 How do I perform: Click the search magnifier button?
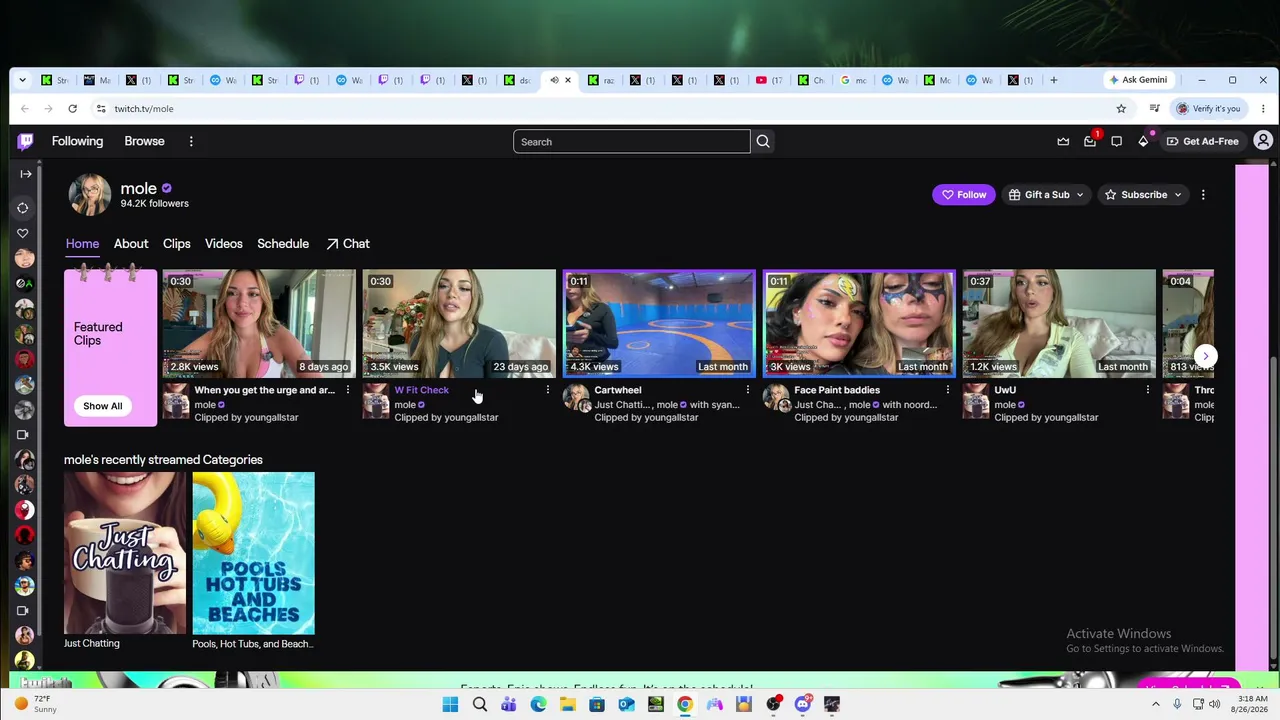point(763,142)
